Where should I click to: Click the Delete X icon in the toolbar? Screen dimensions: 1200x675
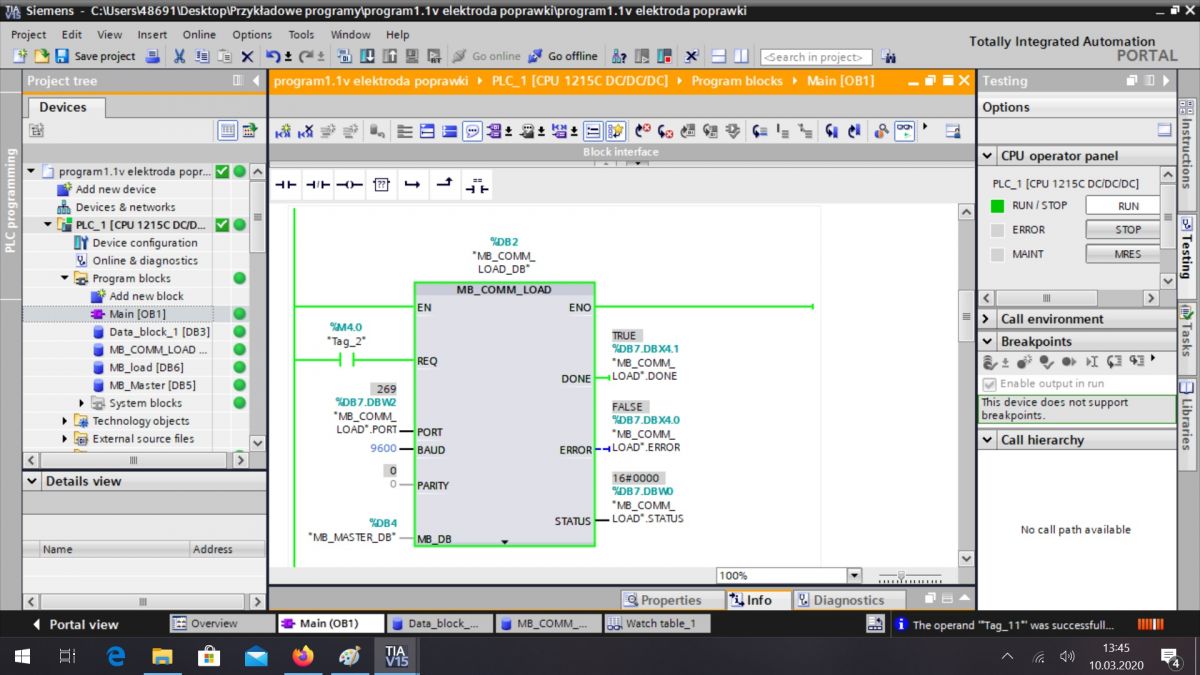(x=247, y=56)
